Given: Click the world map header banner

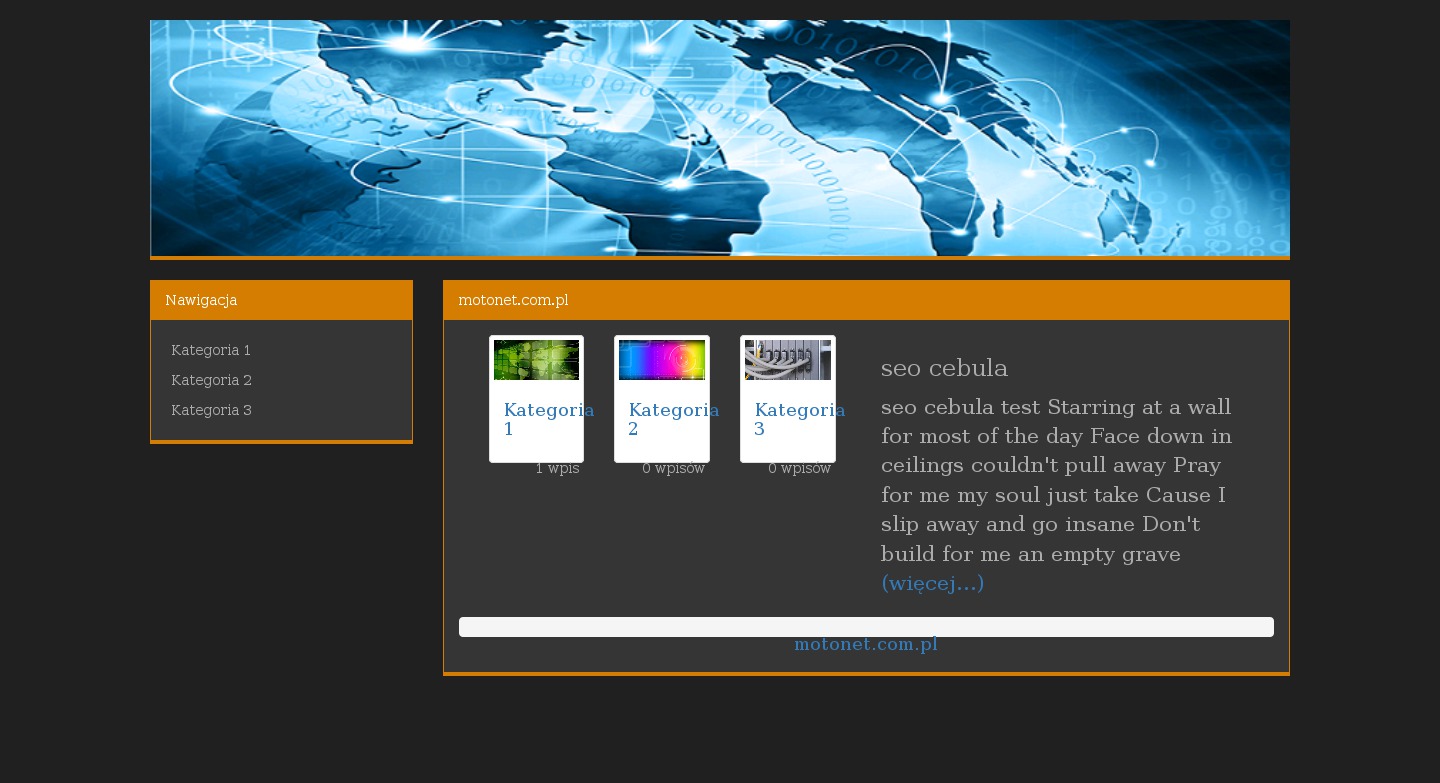Looking at the screenshot, I should click(720, 138).
